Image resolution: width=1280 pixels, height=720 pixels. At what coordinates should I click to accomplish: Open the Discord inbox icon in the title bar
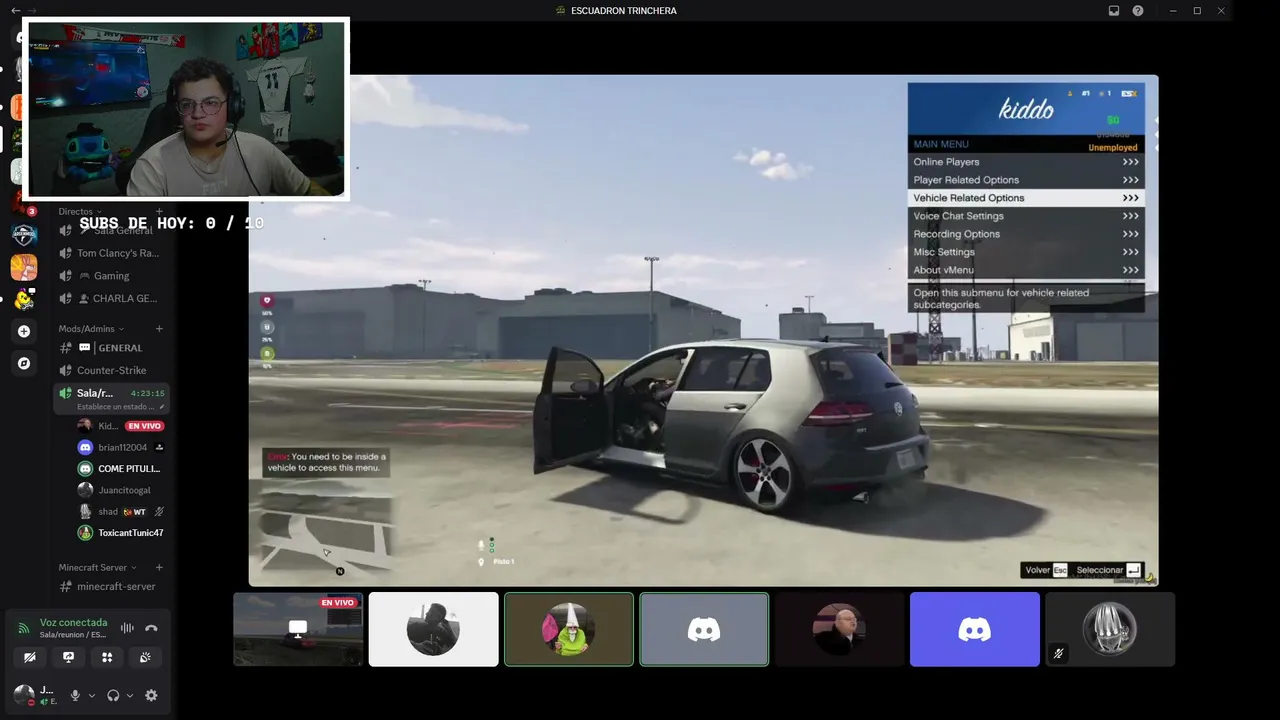(x=1114, y=11)
